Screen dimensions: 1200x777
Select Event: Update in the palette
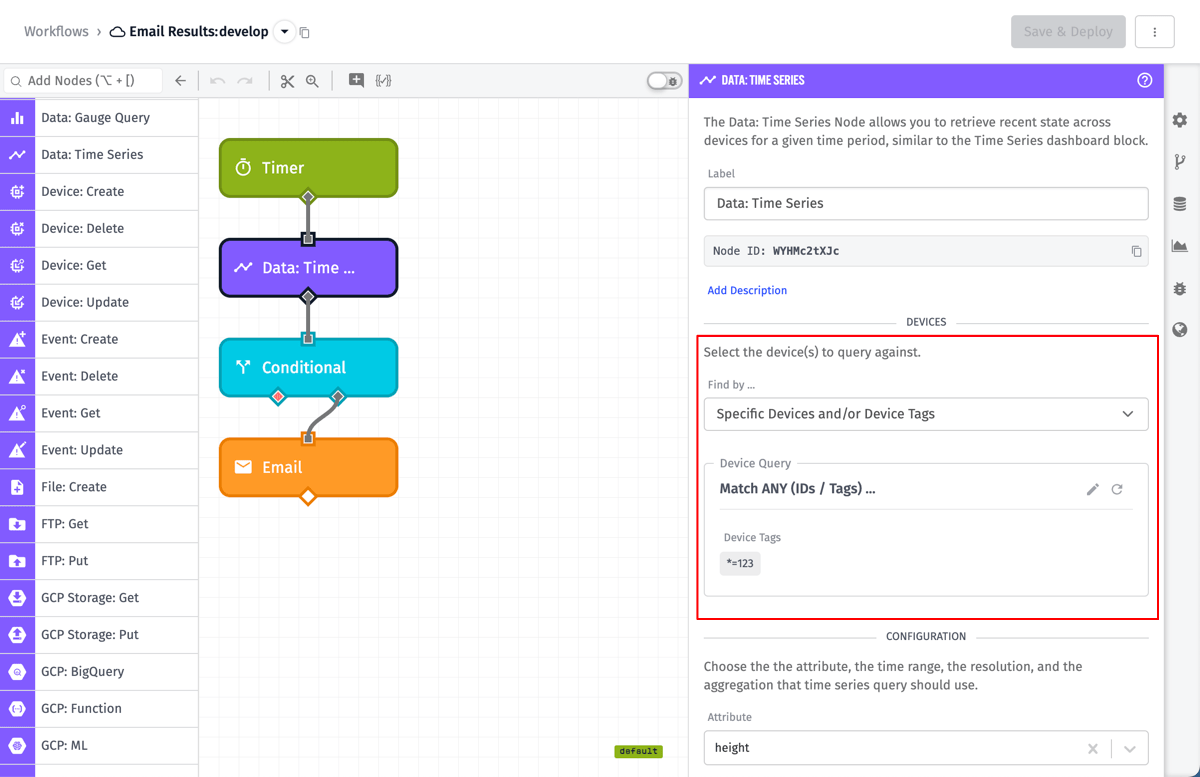point(99,450)
